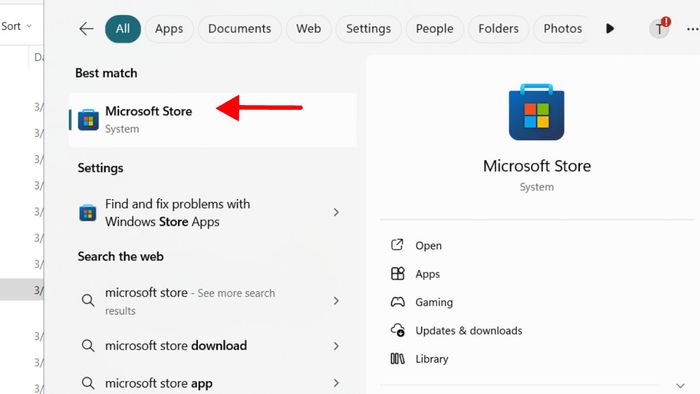Open Gaming section of Microsoft Store

pyautogui.click(x=434, y=303)
